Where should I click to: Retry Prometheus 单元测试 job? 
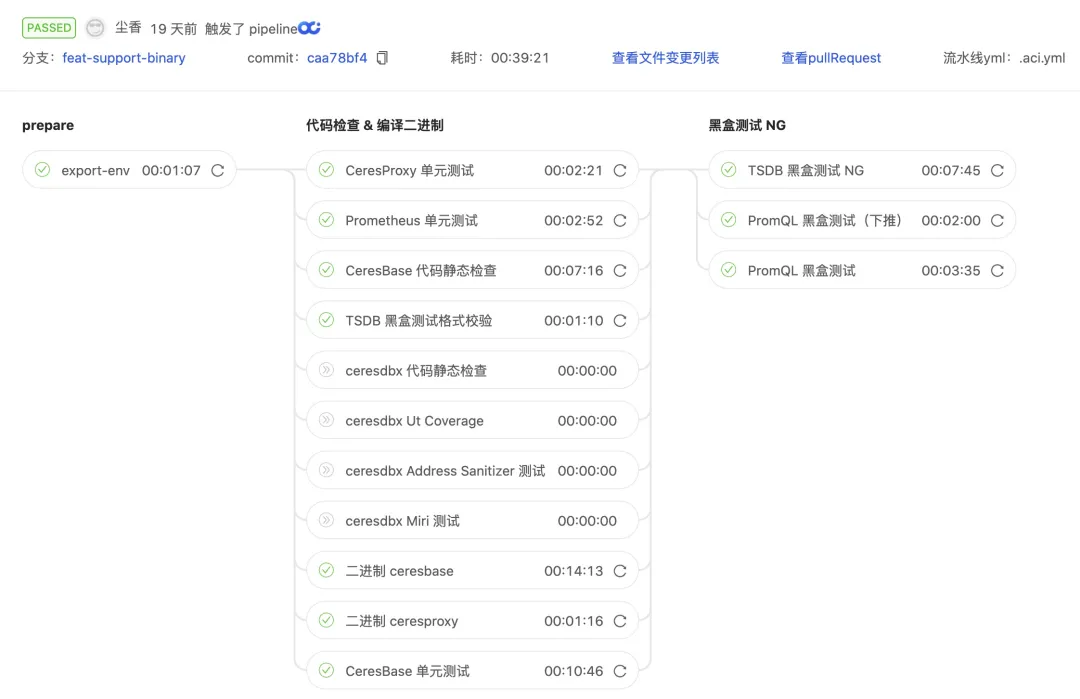[x=620, y=220]
